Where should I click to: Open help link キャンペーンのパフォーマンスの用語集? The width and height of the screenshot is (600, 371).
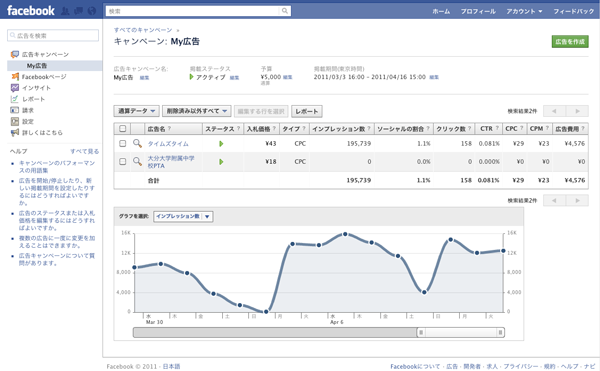click(x=57, y=167)
